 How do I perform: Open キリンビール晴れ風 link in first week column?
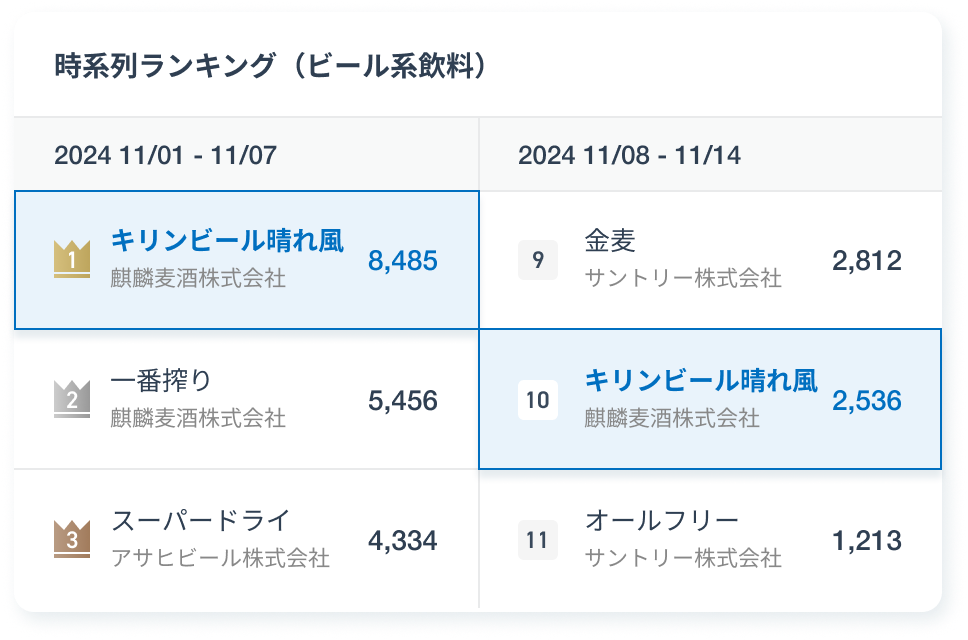coord(227,241)
